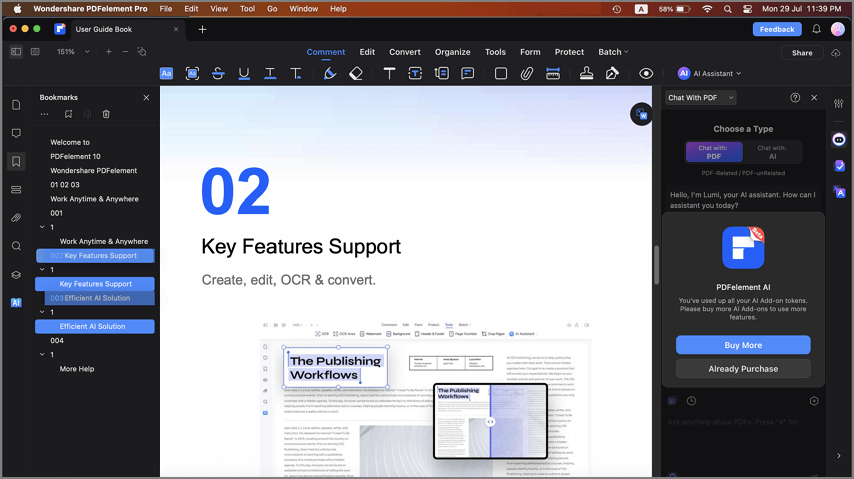
Task: Open properties sliders panel on right edge
Action: 839,104
